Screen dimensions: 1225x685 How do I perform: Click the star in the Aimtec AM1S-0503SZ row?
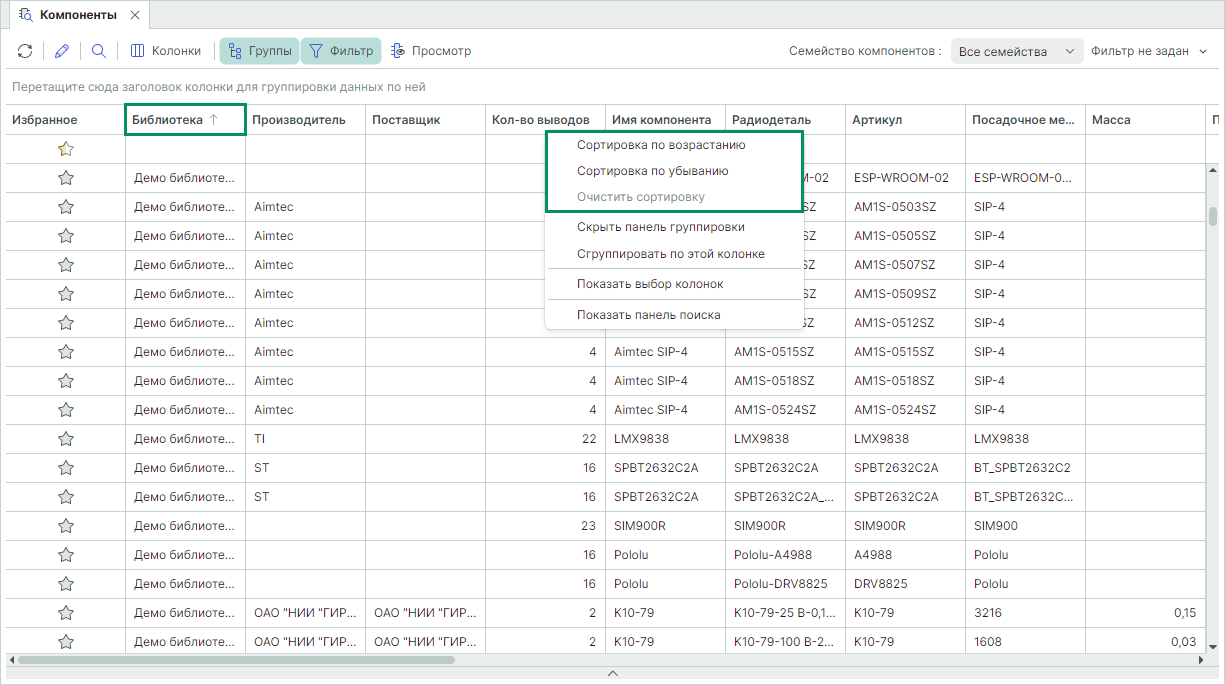66,207
